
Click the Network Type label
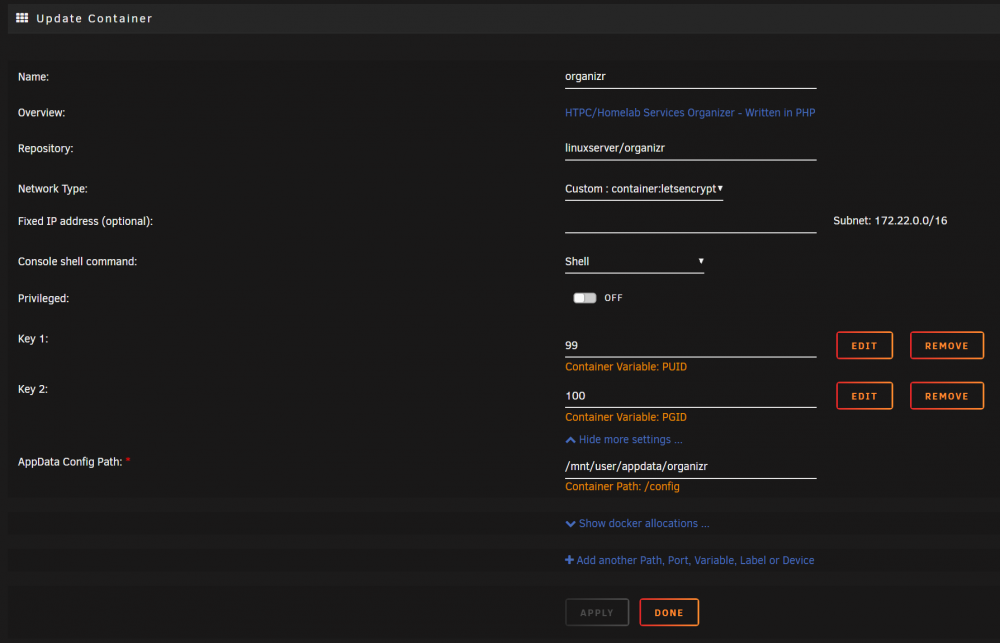(52, 189)
